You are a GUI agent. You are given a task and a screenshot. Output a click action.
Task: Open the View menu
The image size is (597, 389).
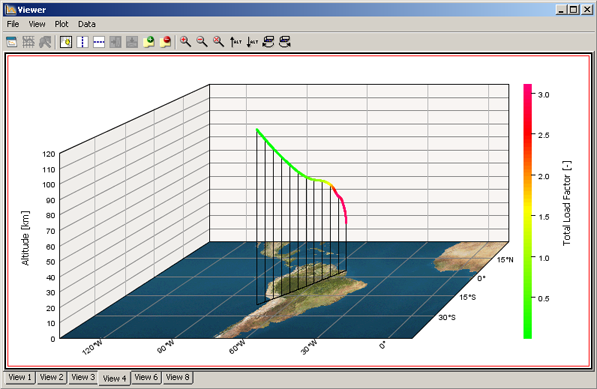tap(37, 24)
